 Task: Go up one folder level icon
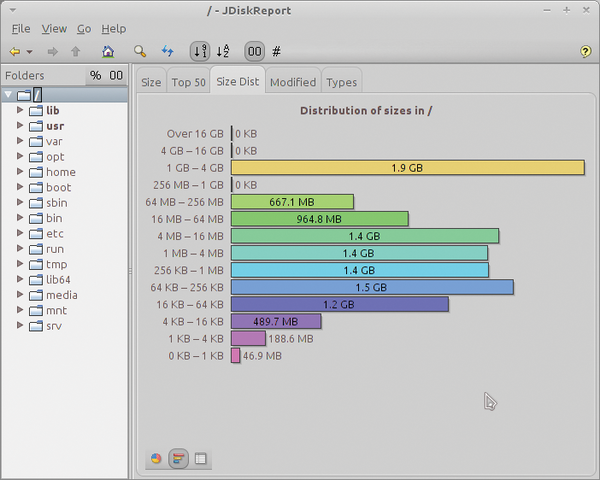(76, 51)
